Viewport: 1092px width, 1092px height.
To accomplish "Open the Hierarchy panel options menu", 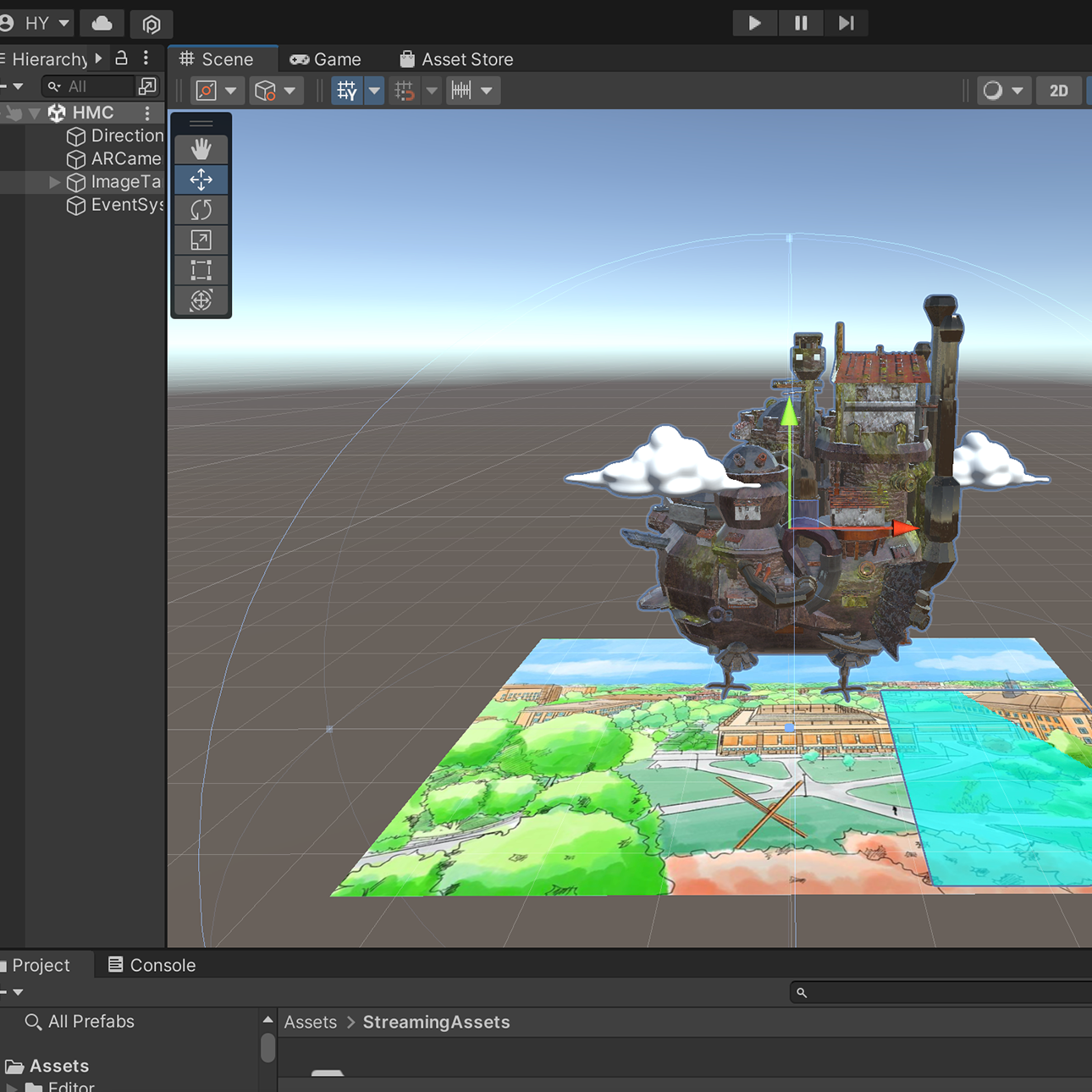I will (x=146, y=58).
